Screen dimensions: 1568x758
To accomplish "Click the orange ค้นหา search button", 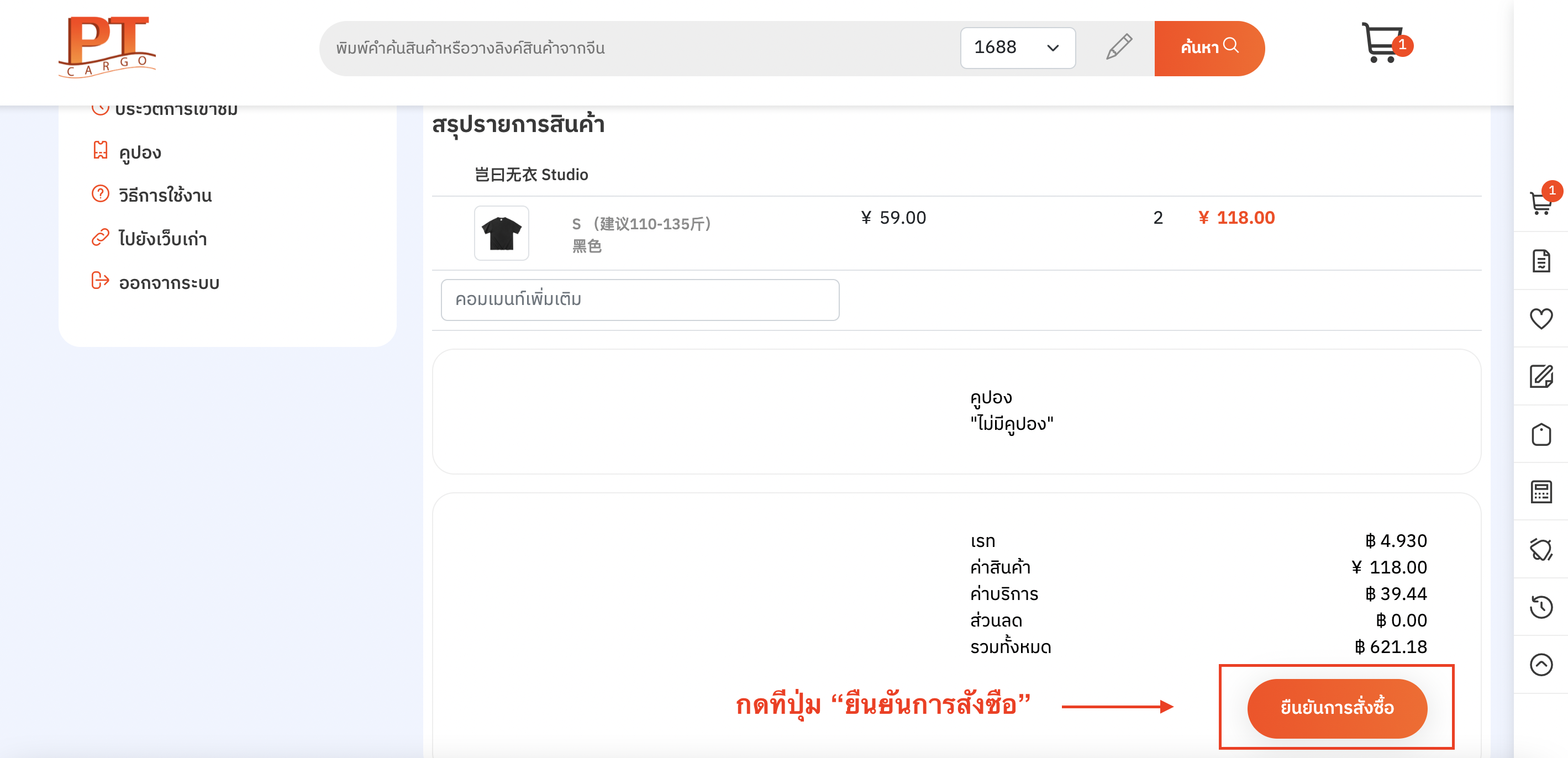I will point(1209,48).
